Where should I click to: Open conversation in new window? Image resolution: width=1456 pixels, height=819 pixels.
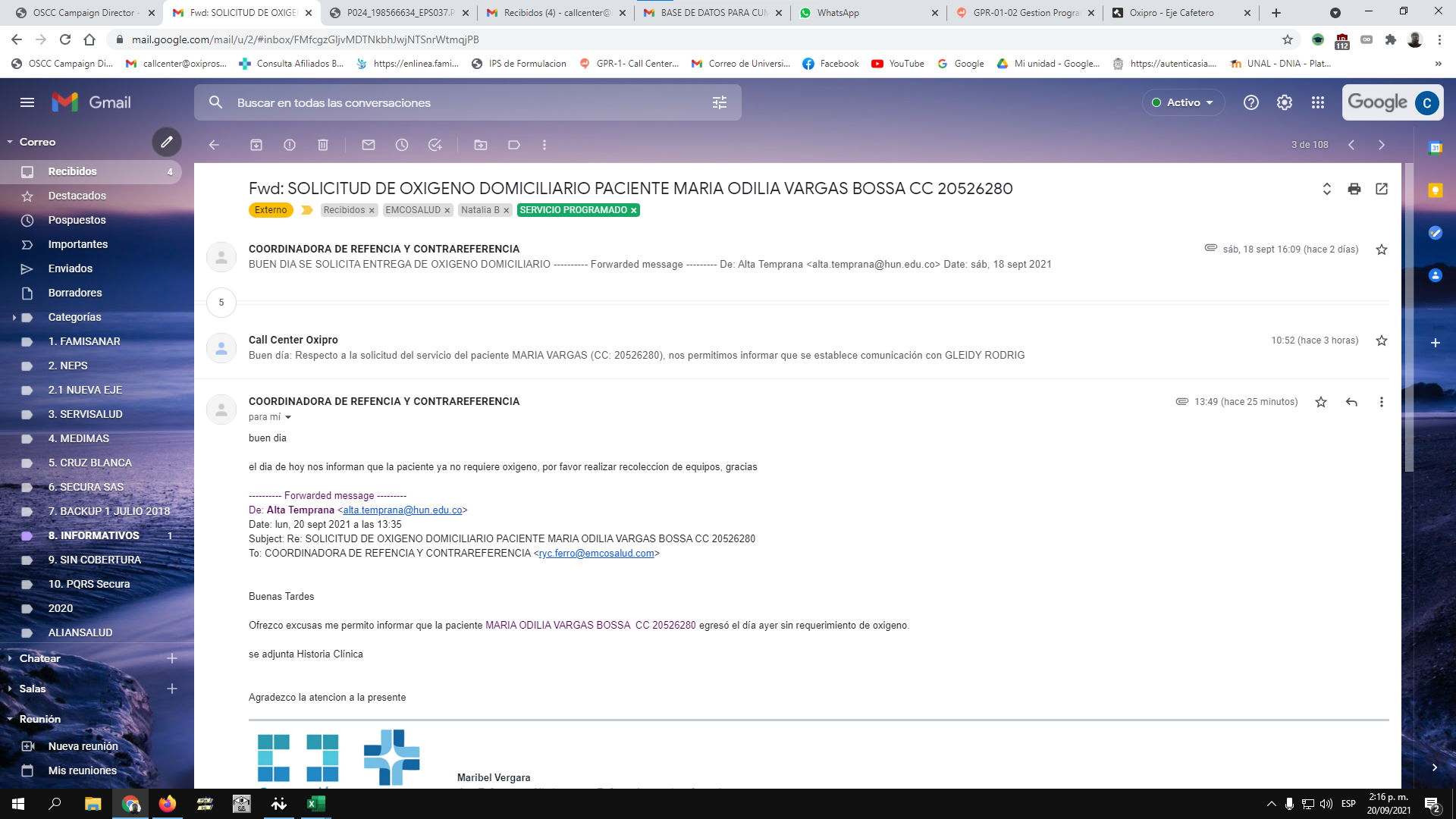click(x=1382, y=189)
